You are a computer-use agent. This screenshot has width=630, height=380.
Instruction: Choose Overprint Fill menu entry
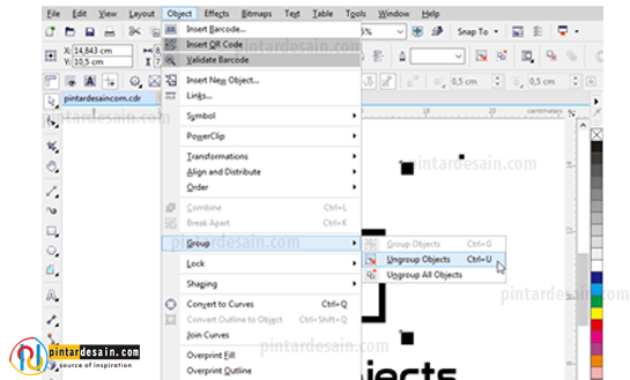click(x=262, y=355)
